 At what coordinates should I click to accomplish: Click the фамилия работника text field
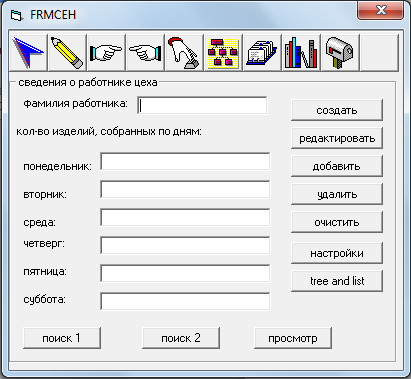(x=202, y=106)
